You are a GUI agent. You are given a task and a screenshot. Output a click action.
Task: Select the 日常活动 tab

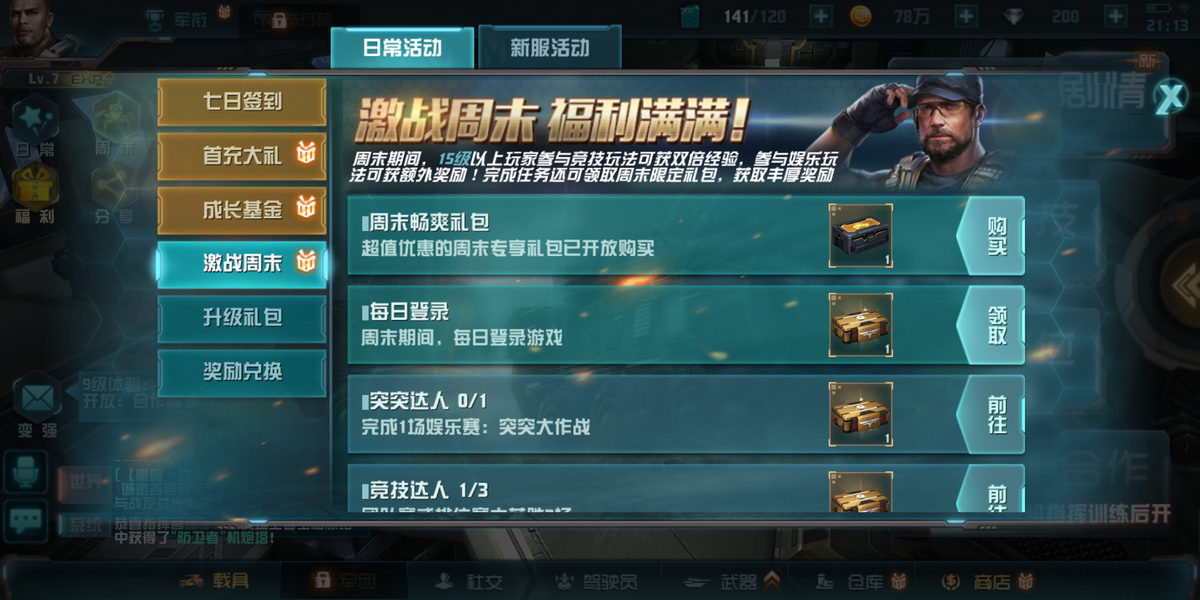point(402,47)
